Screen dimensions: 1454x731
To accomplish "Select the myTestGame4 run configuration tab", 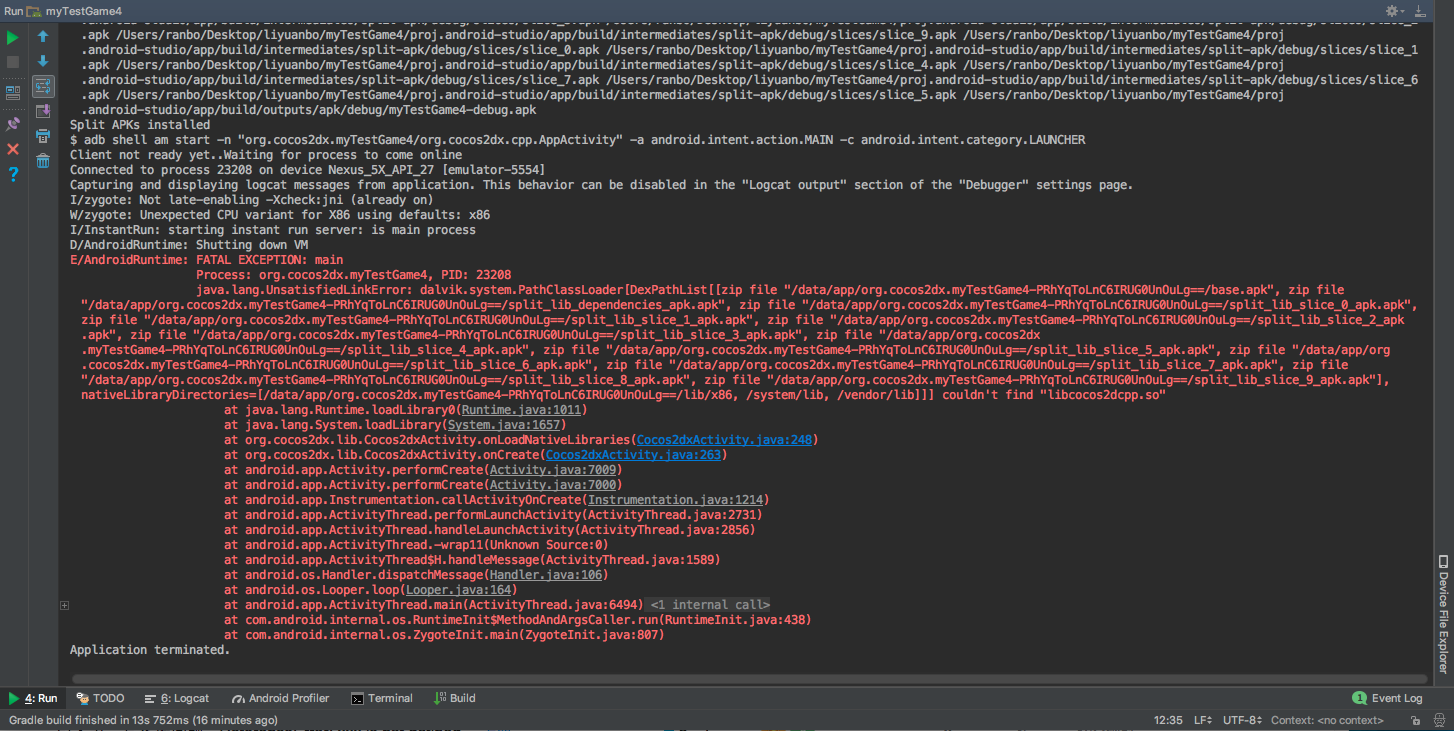I will tap(74, 10).
